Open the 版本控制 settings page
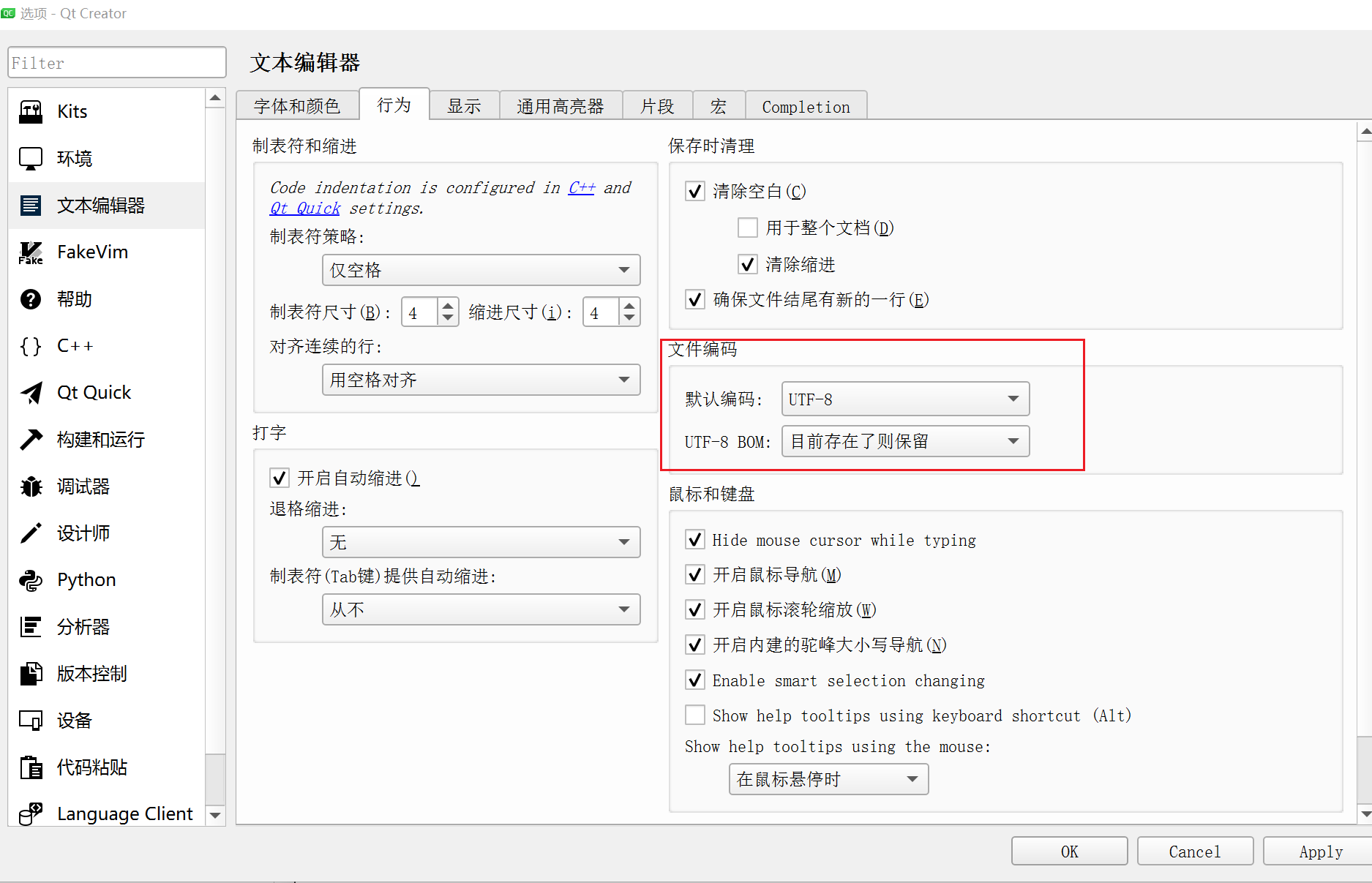Screen dimensions: 1372x883 92,673
